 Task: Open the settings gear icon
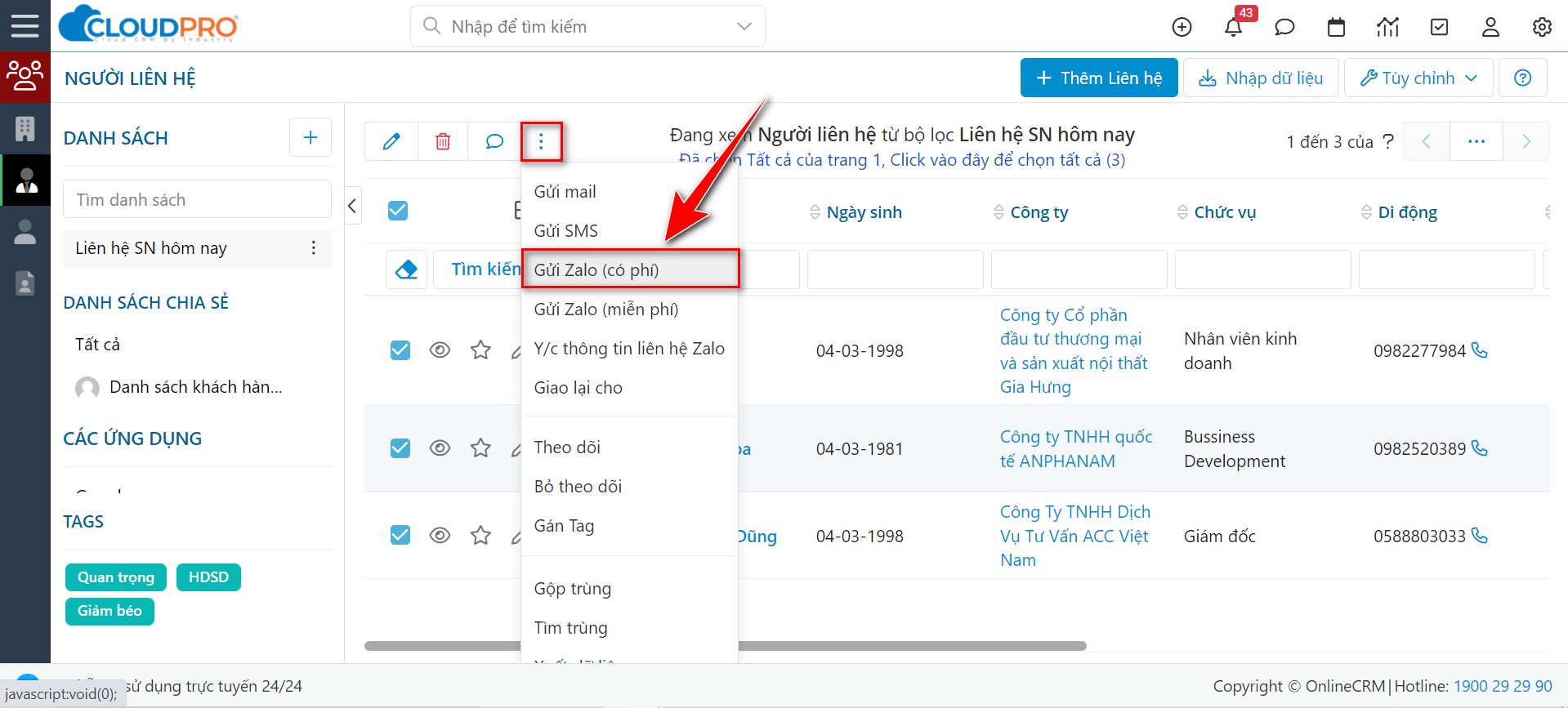tap(1542, 27)
